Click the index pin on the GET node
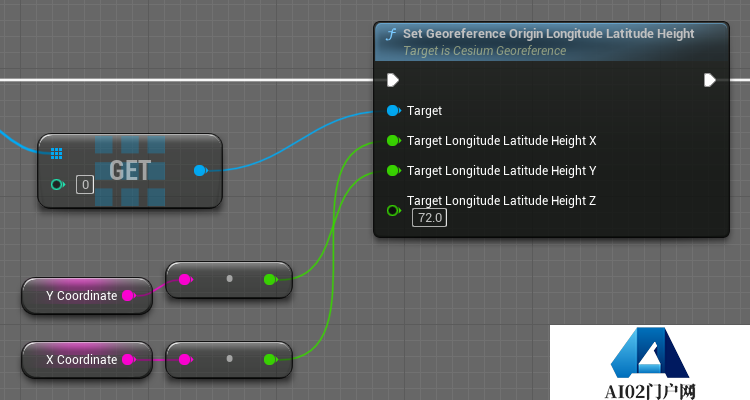The width and height of the screenshot is (750, 400). (x=57, y=184)
